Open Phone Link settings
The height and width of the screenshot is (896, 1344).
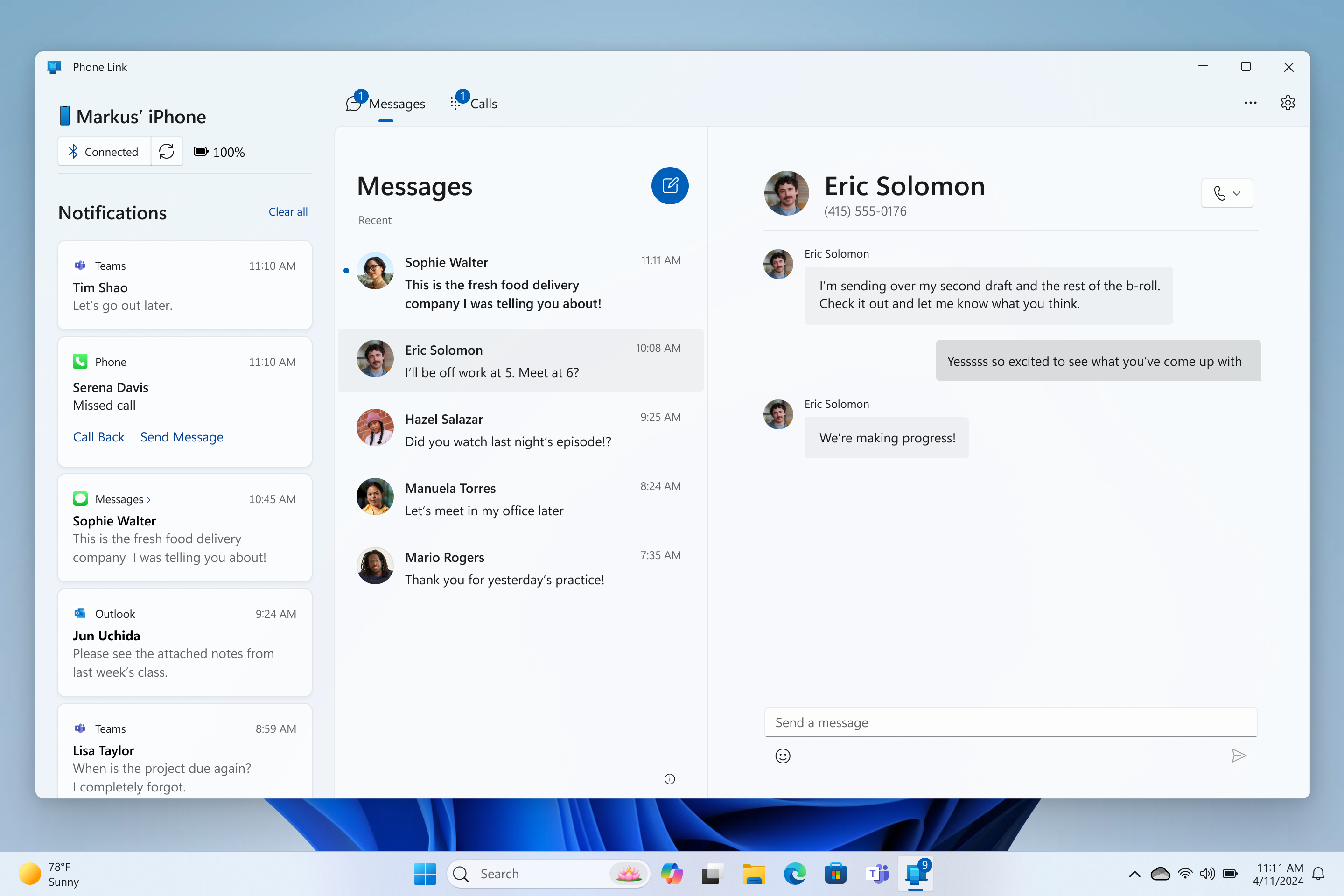pos(1288,102)
